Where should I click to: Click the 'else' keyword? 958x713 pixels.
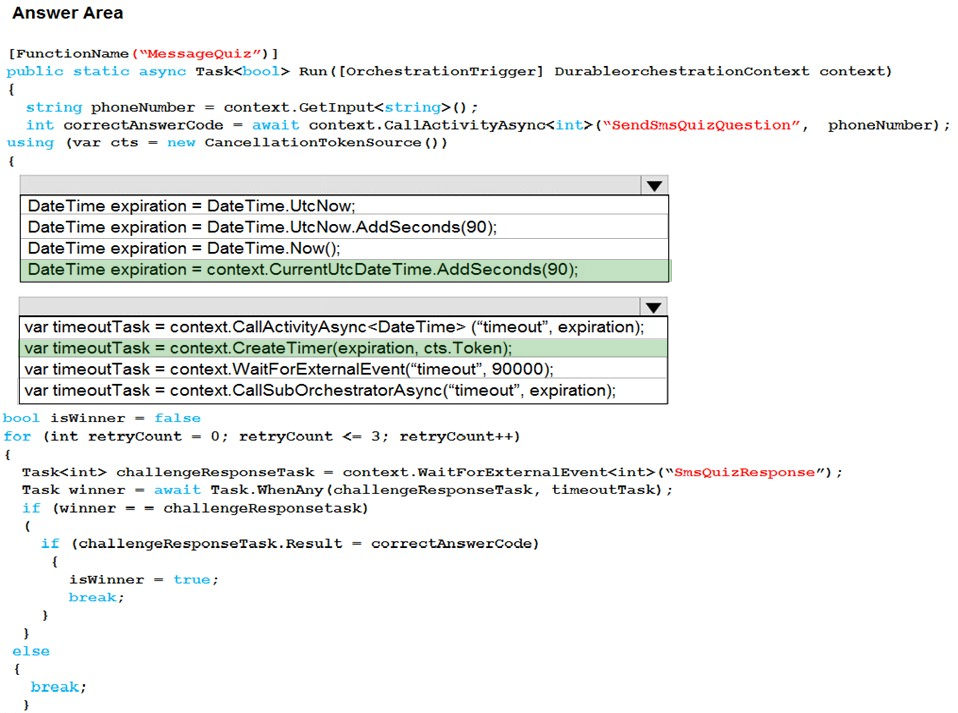click(31, 651)
